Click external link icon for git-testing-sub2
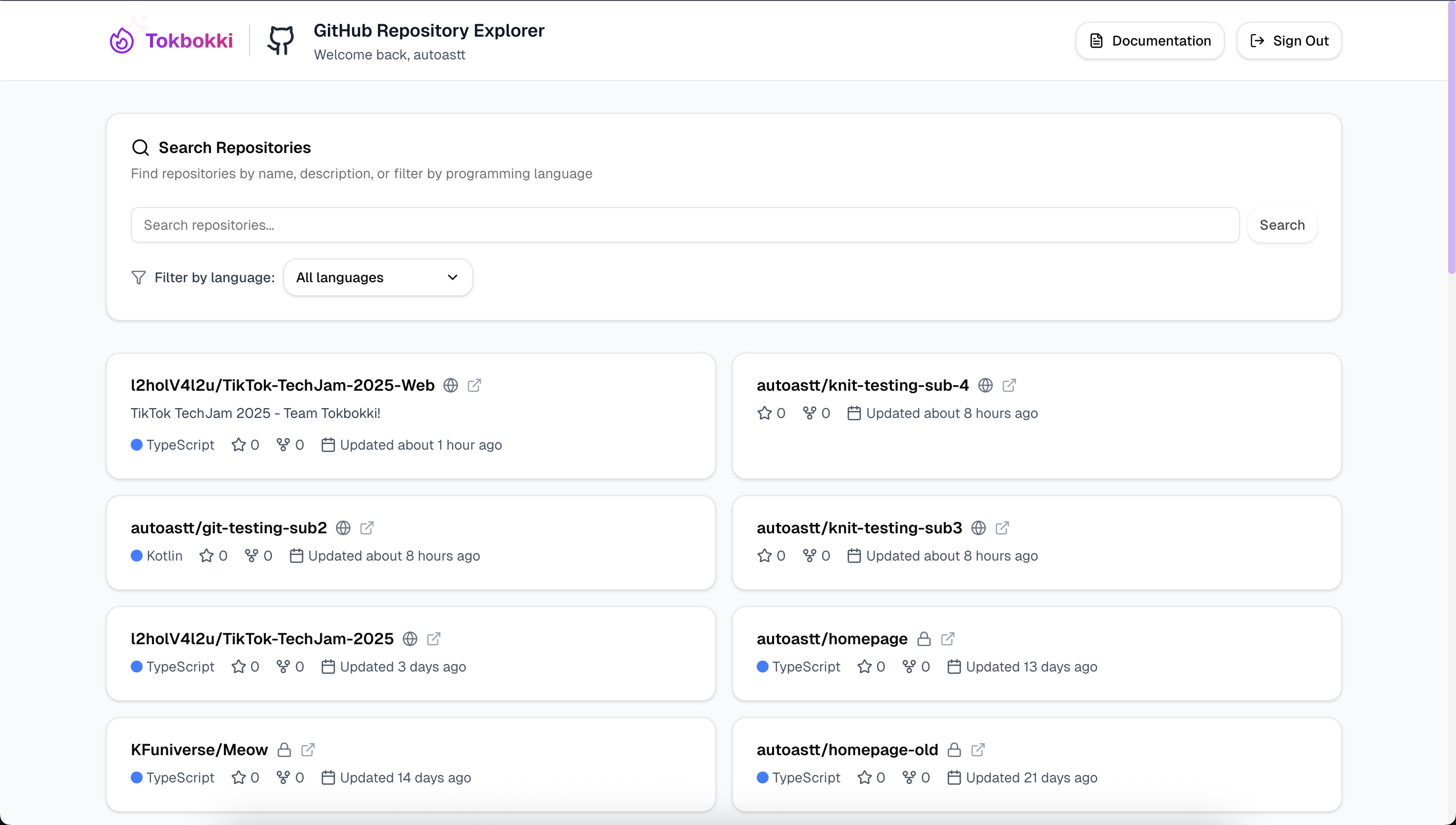This screenshot has height=825, width=1456. [366, 528]
